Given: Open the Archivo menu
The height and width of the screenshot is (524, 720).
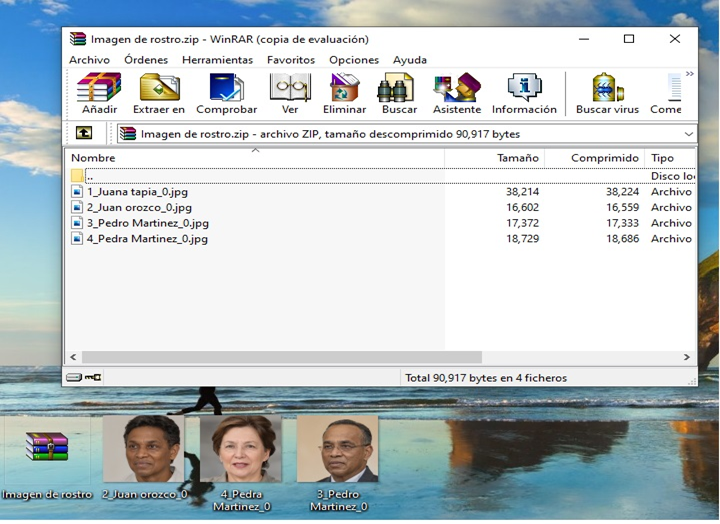Looking at the screenshot, I should [x=90, y=60].
